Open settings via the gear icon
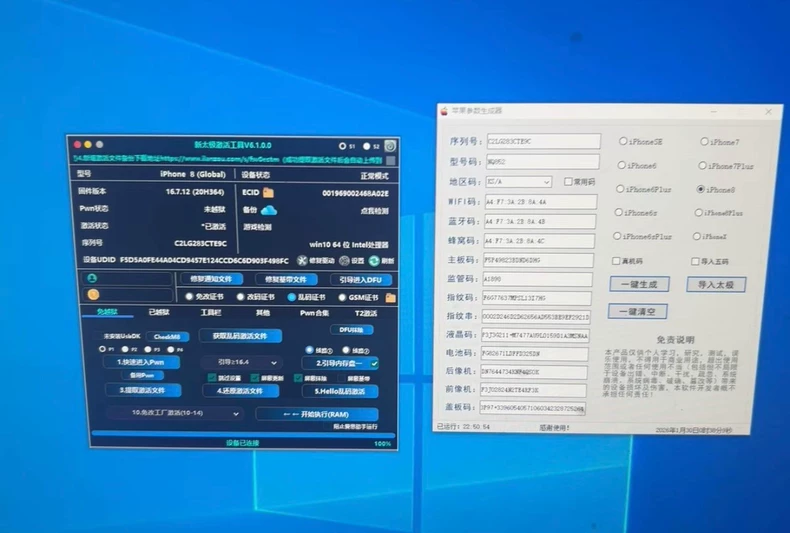 click(345, 260)
